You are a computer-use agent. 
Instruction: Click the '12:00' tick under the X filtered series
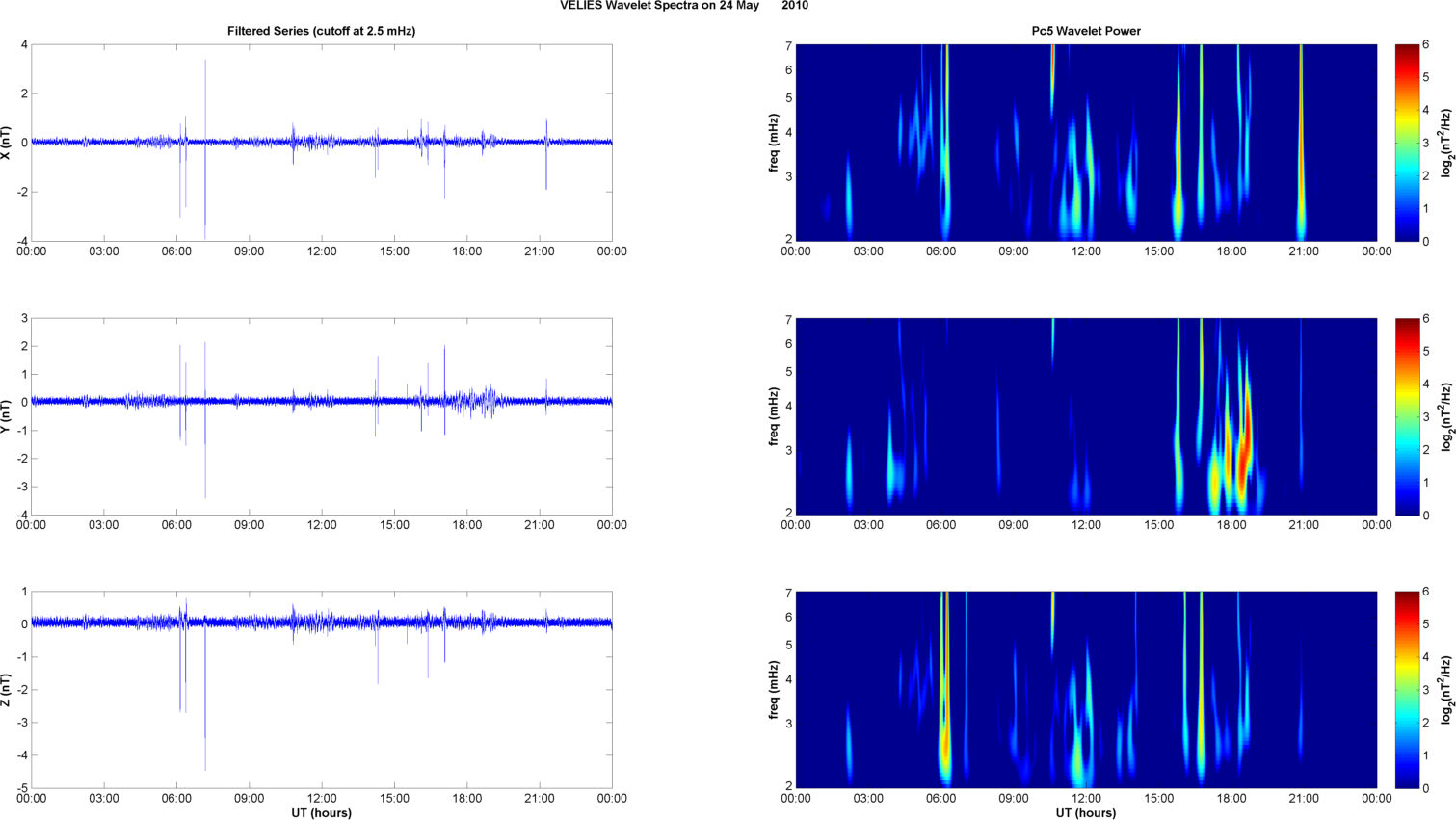[x=322, y=251]
